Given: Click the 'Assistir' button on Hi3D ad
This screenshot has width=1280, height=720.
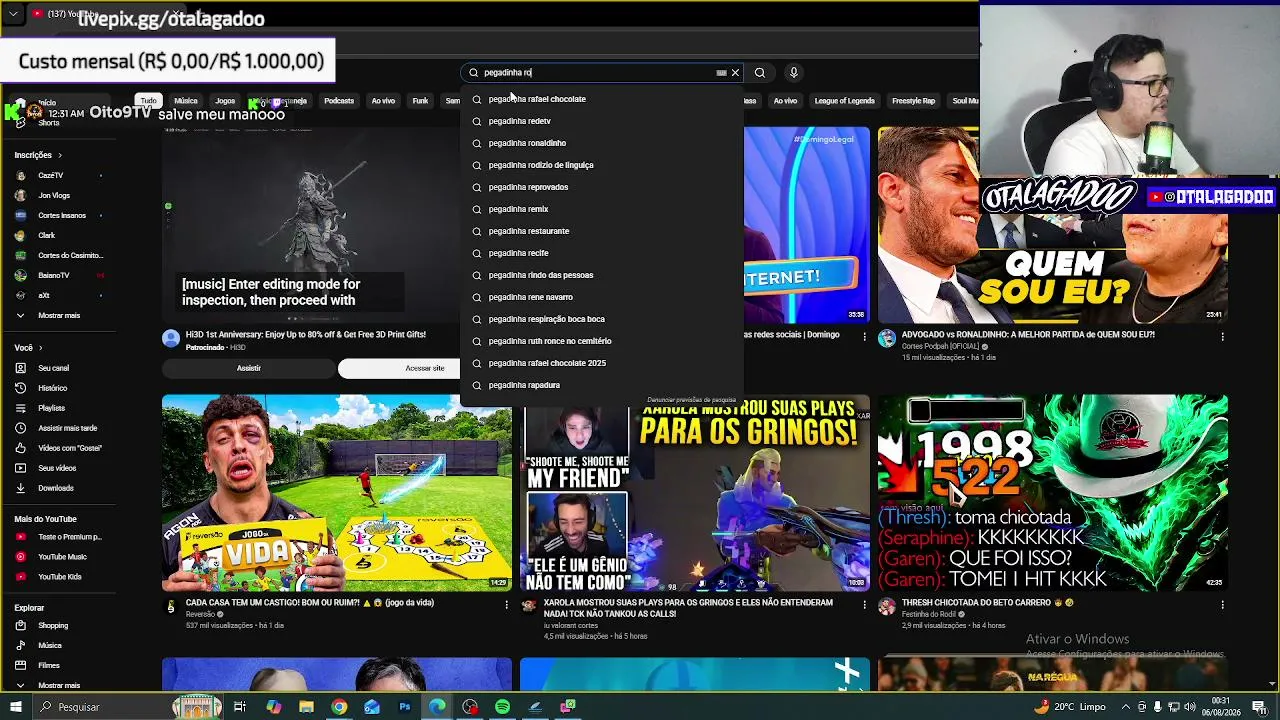Looking at the screenshot, I should coord(249,368).
